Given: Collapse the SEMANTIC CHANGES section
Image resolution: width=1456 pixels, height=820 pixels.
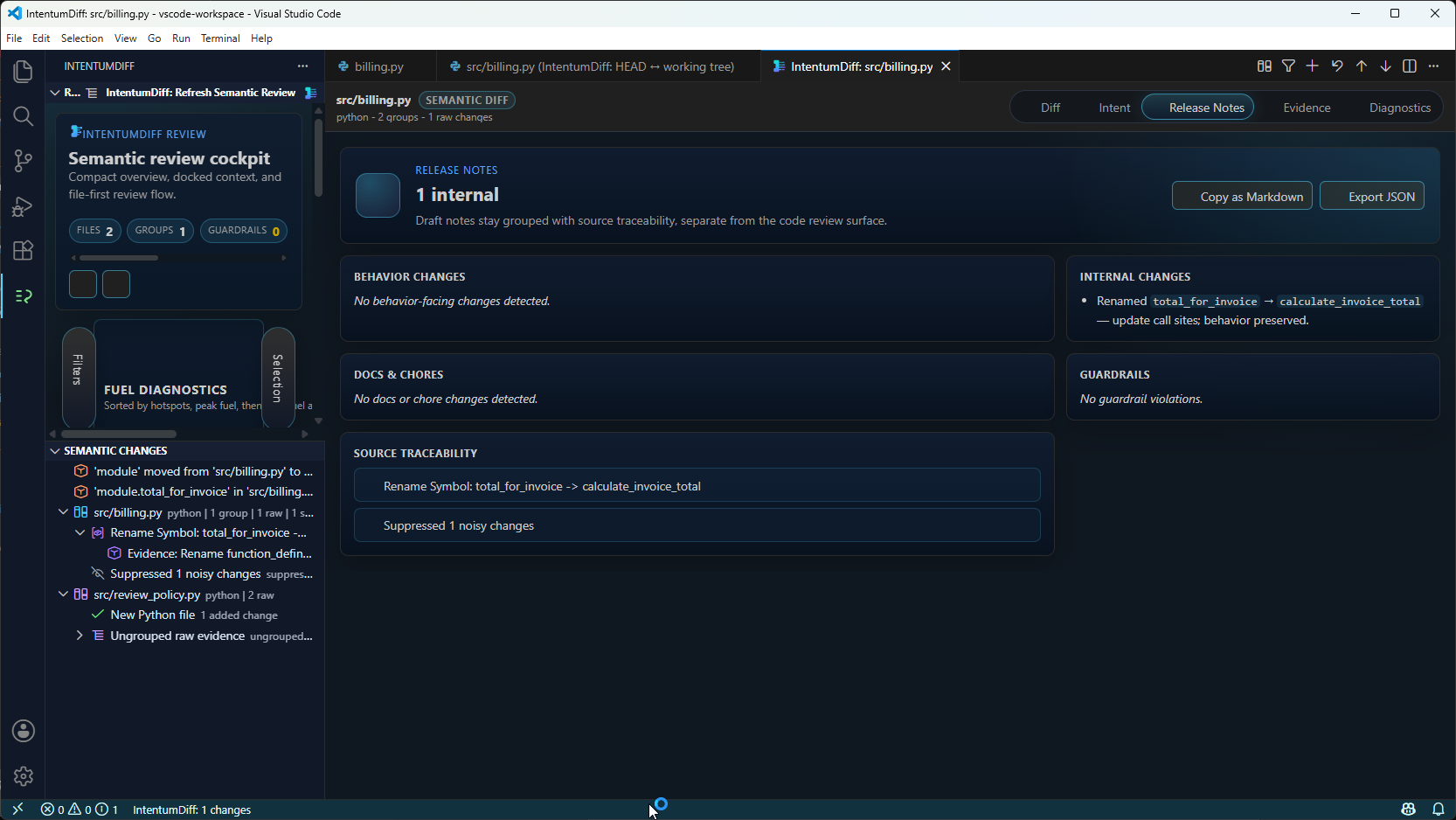Looking at the screenshot, I should coord(55,451).
